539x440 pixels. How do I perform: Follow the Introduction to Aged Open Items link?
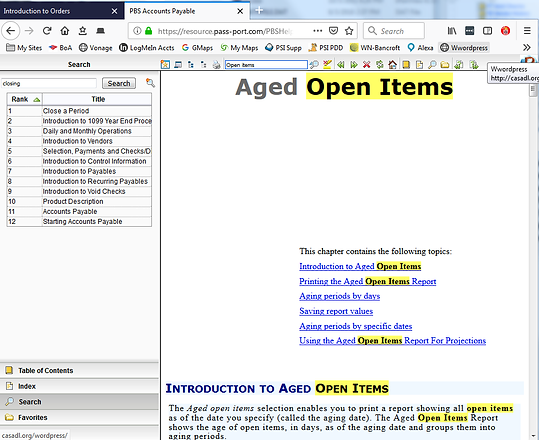360,266
